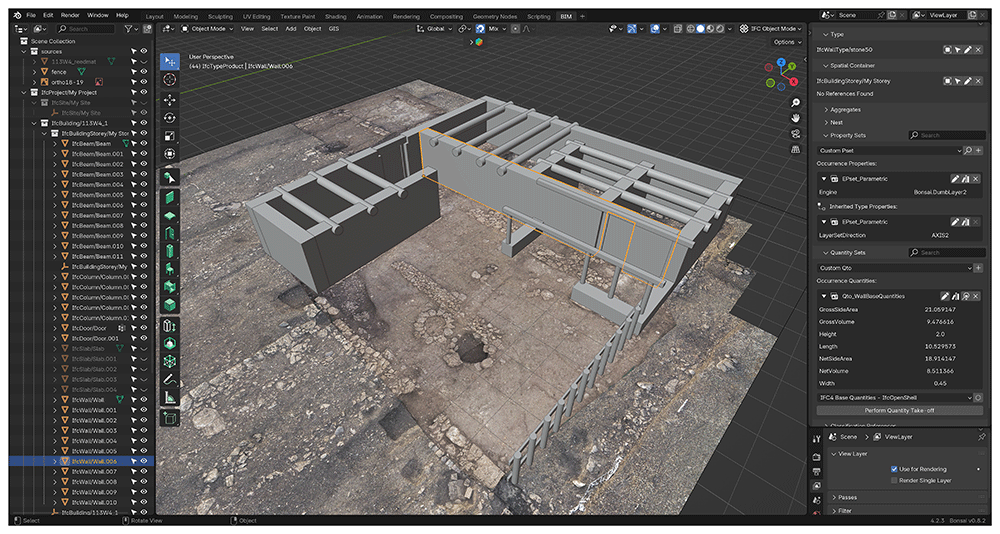The width and height of the screenshot is (1000, 534).
Task: Select the cursor/select box tool
Action: (170, 61)
